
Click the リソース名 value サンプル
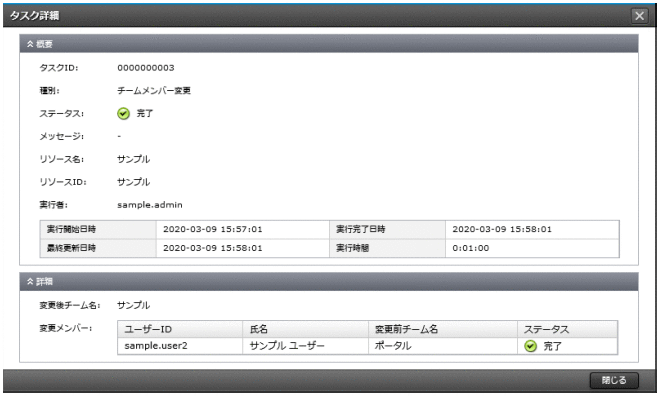pyautogui.click(x=133, y=159)
